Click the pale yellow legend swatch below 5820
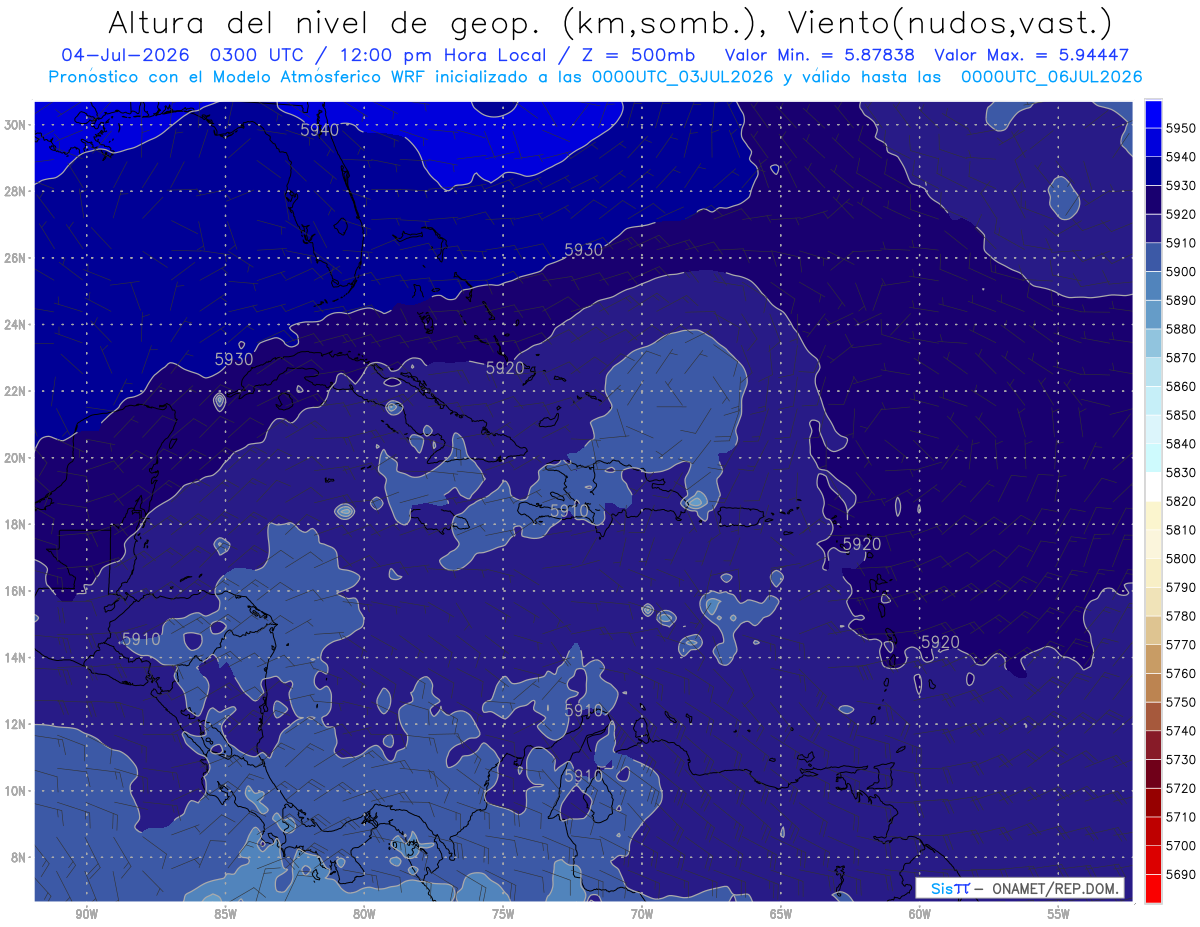1200x927 pixels. point(1153,515)
